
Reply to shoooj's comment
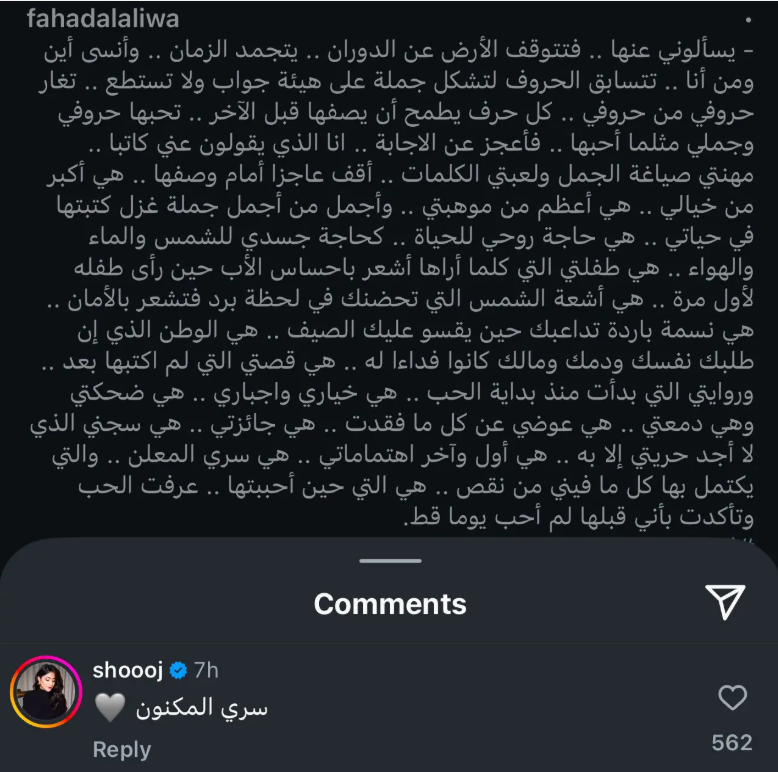pyautogui.click(x=122, y=749)
